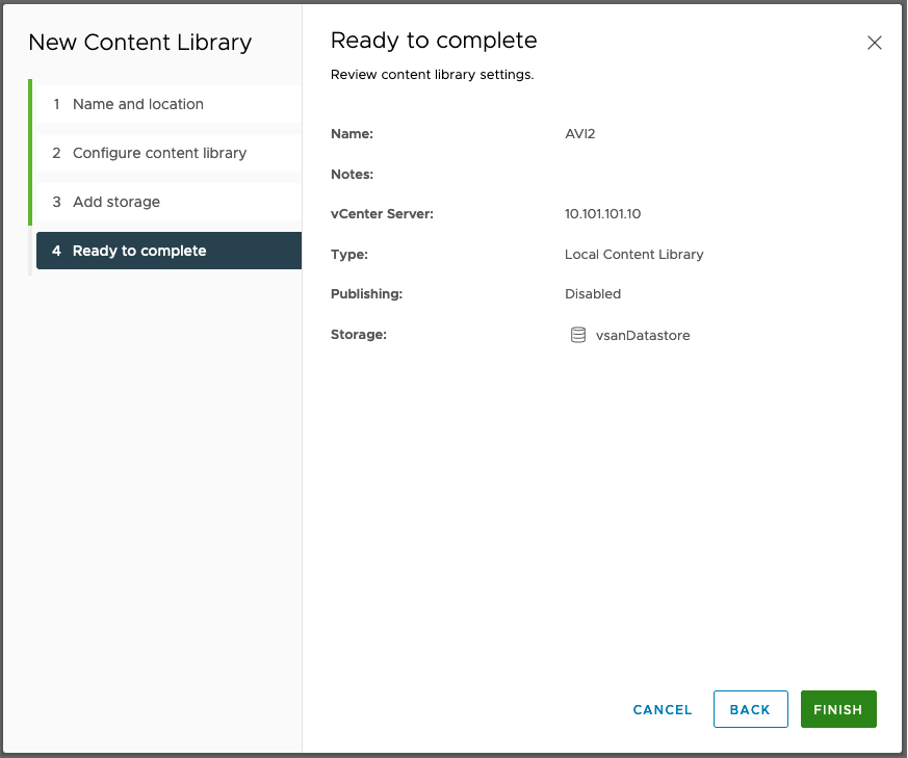Viewport: 908px width, 758px height.
Task: Click the storage icon next to vsanDatastore
Action: [578, 335]
